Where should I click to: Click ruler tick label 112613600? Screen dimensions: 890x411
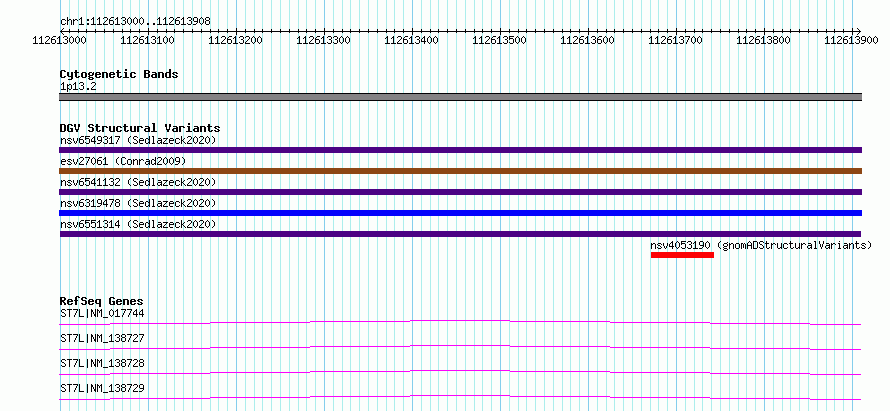587,40
